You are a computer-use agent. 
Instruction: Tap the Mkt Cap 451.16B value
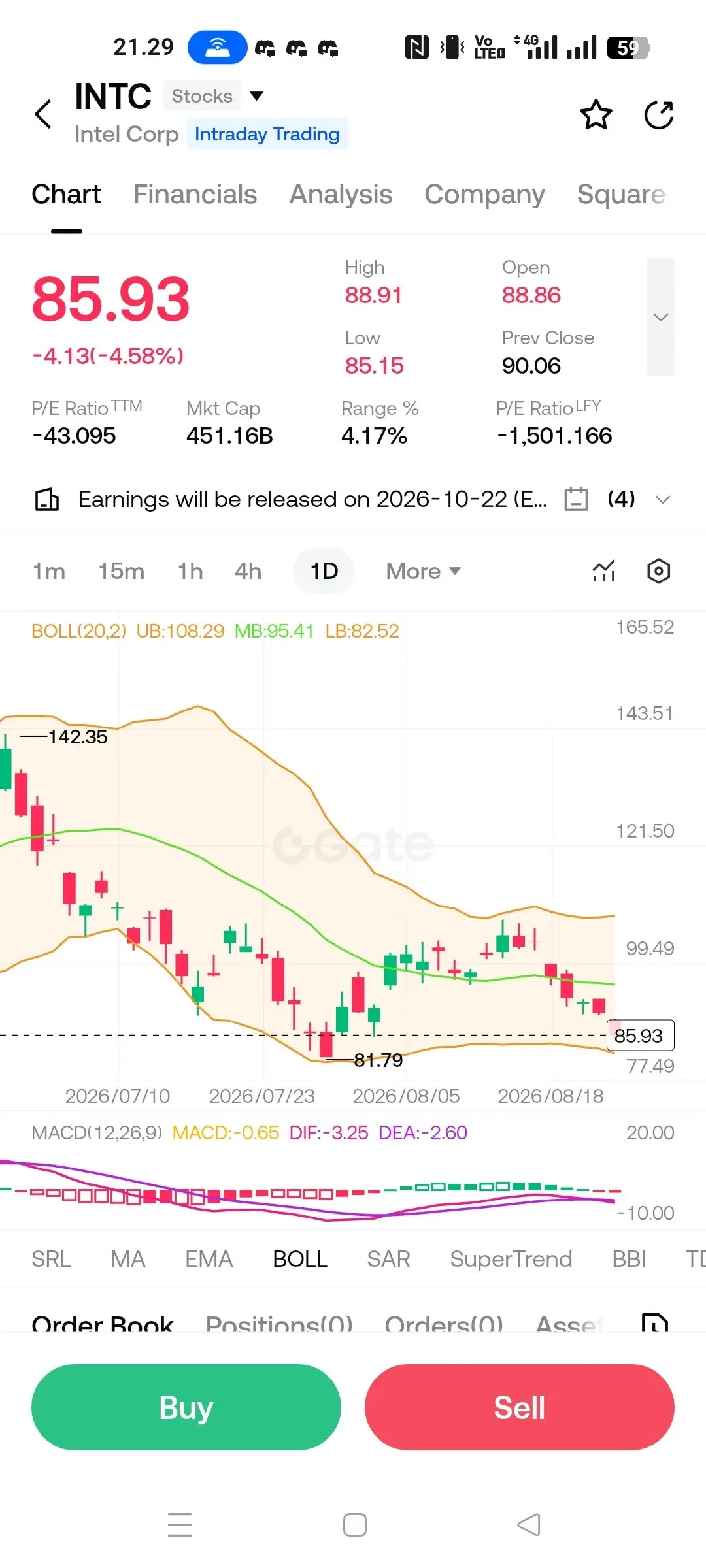coord(229,435)
